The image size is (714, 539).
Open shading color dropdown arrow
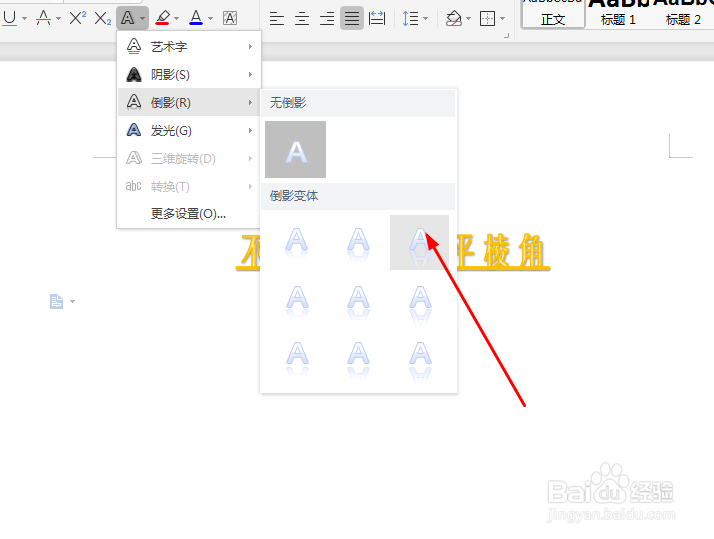[469, 19]
